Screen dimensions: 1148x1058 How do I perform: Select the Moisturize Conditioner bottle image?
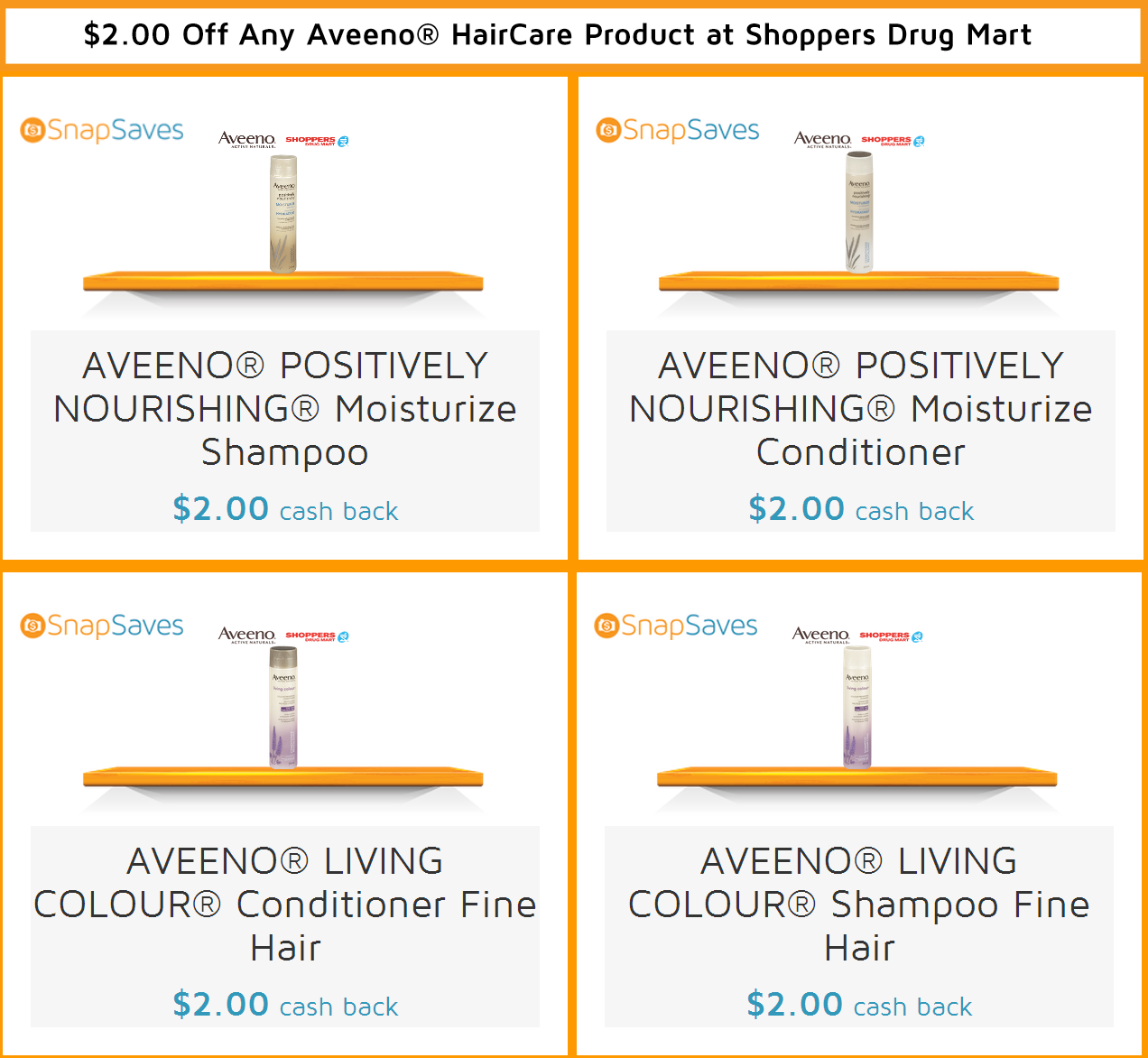pos(859,211)
